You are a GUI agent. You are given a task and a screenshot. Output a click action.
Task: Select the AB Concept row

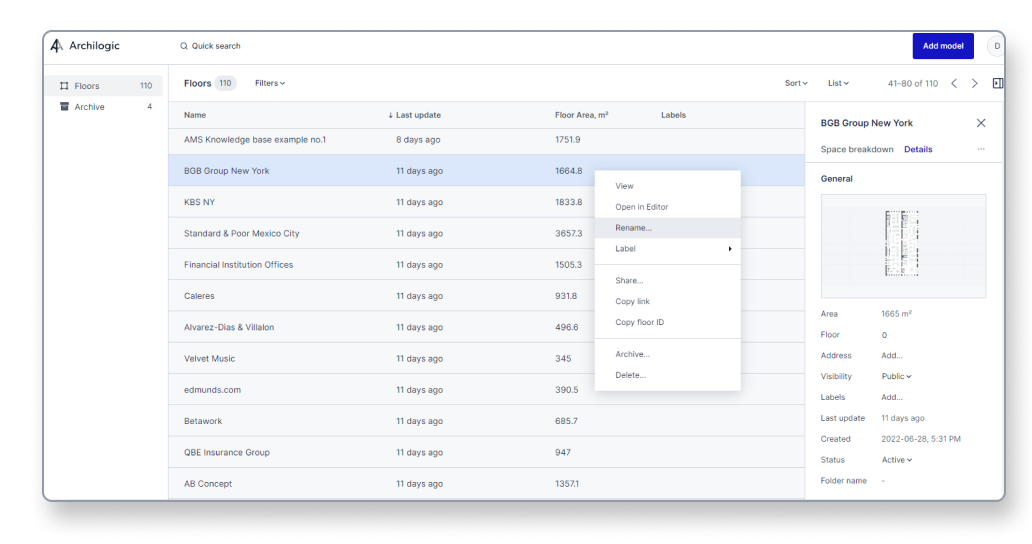pos(486,483)
